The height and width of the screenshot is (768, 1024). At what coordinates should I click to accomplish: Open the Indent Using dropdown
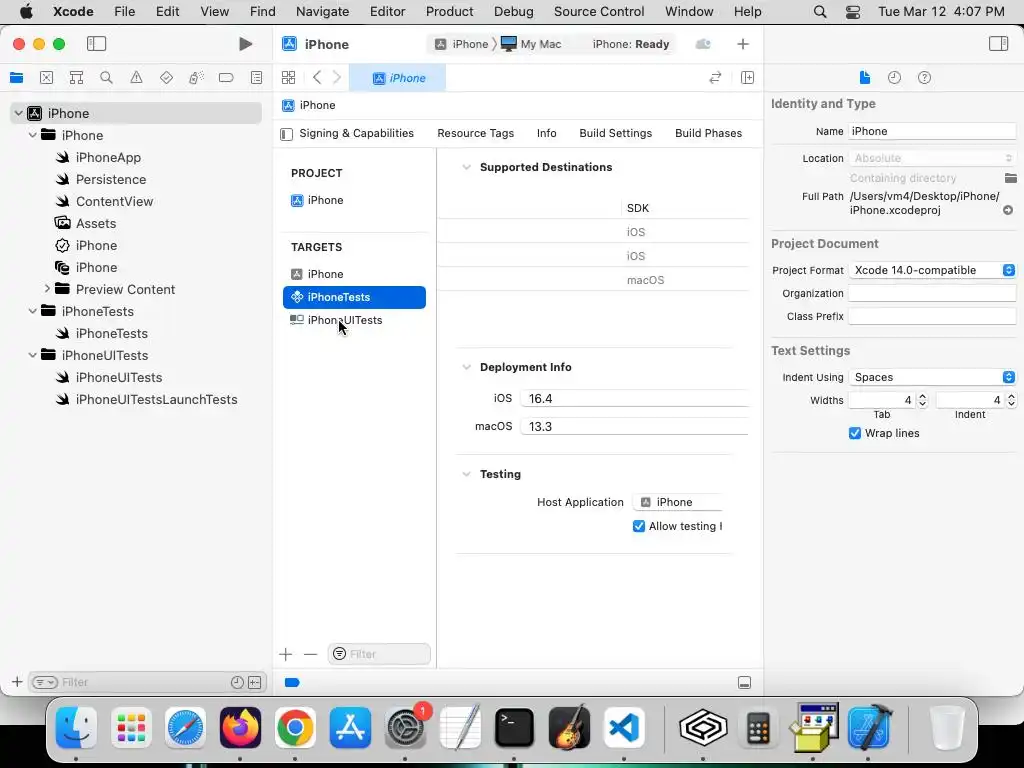coord(932,377)
